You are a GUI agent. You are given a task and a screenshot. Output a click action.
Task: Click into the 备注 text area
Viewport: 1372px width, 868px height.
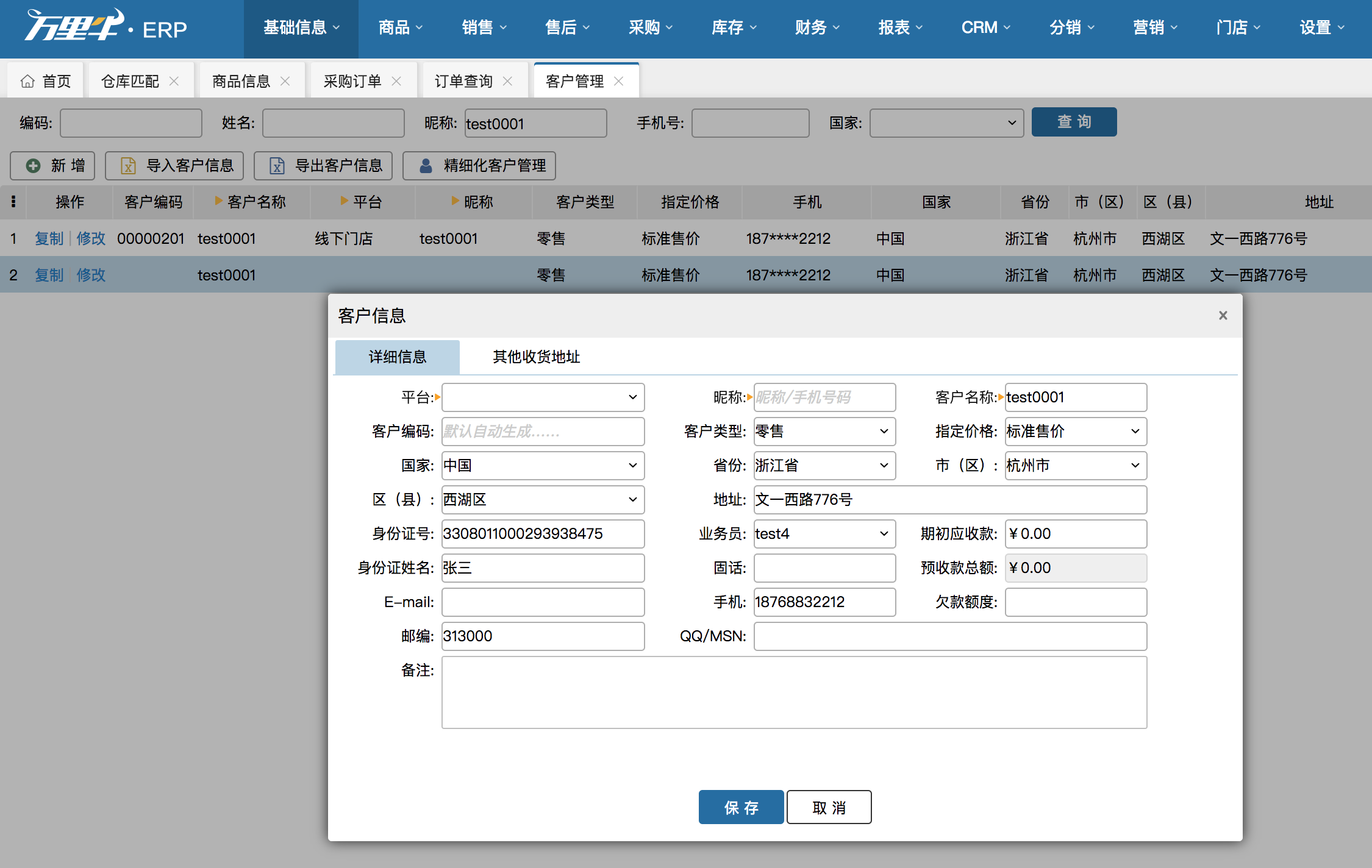point(794,692)
